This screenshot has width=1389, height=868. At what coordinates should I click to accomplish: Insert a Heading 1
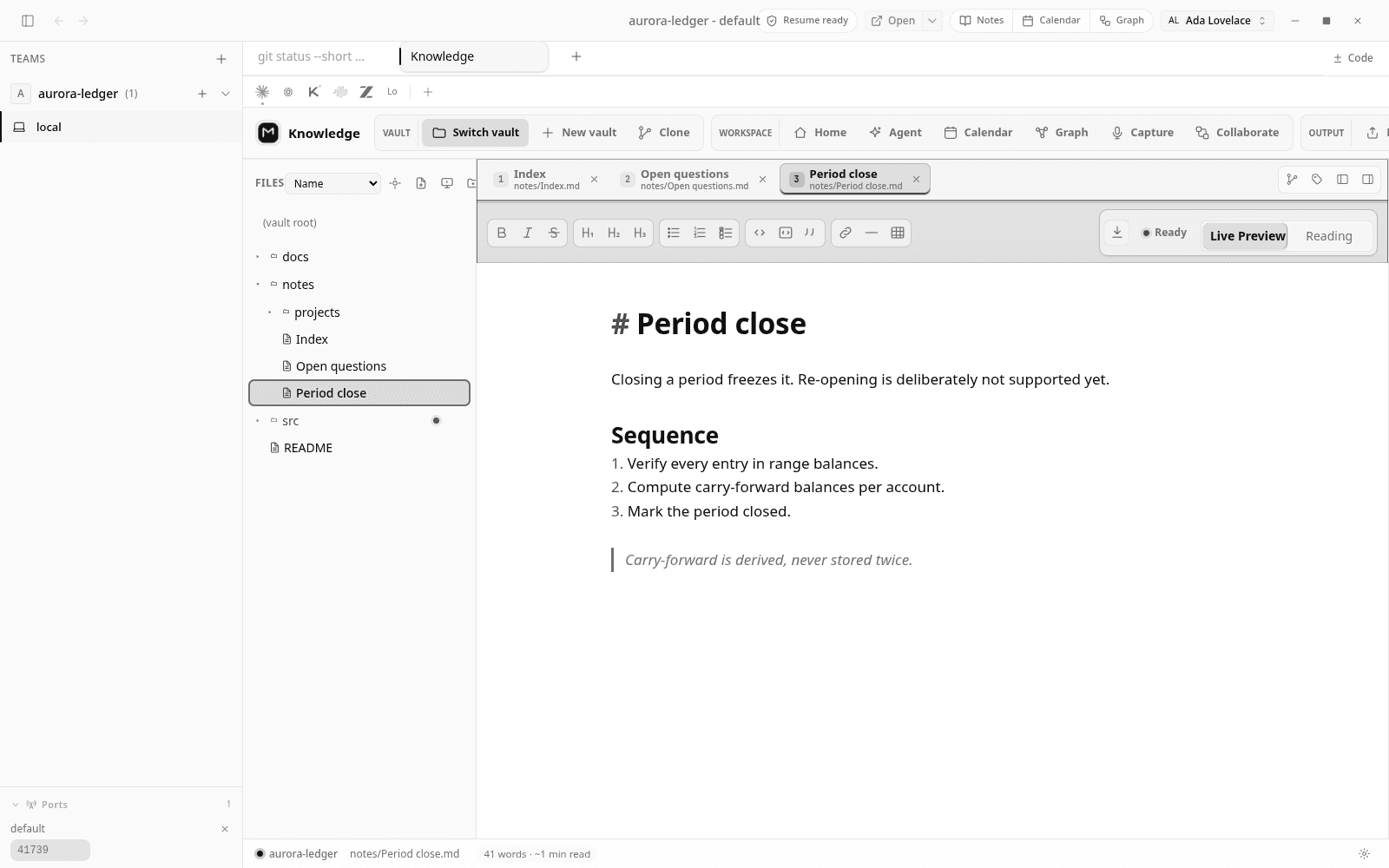coord(588,233)
